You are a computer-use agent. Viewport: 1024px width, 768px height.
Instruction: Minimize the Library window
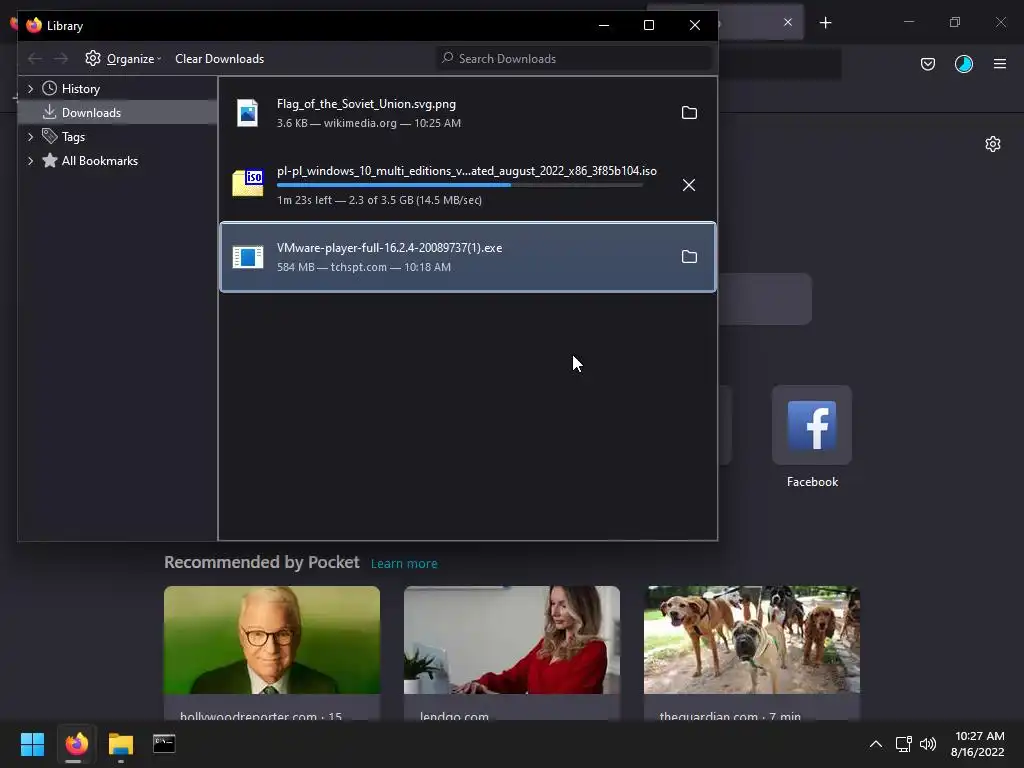[x=604, y=25]
